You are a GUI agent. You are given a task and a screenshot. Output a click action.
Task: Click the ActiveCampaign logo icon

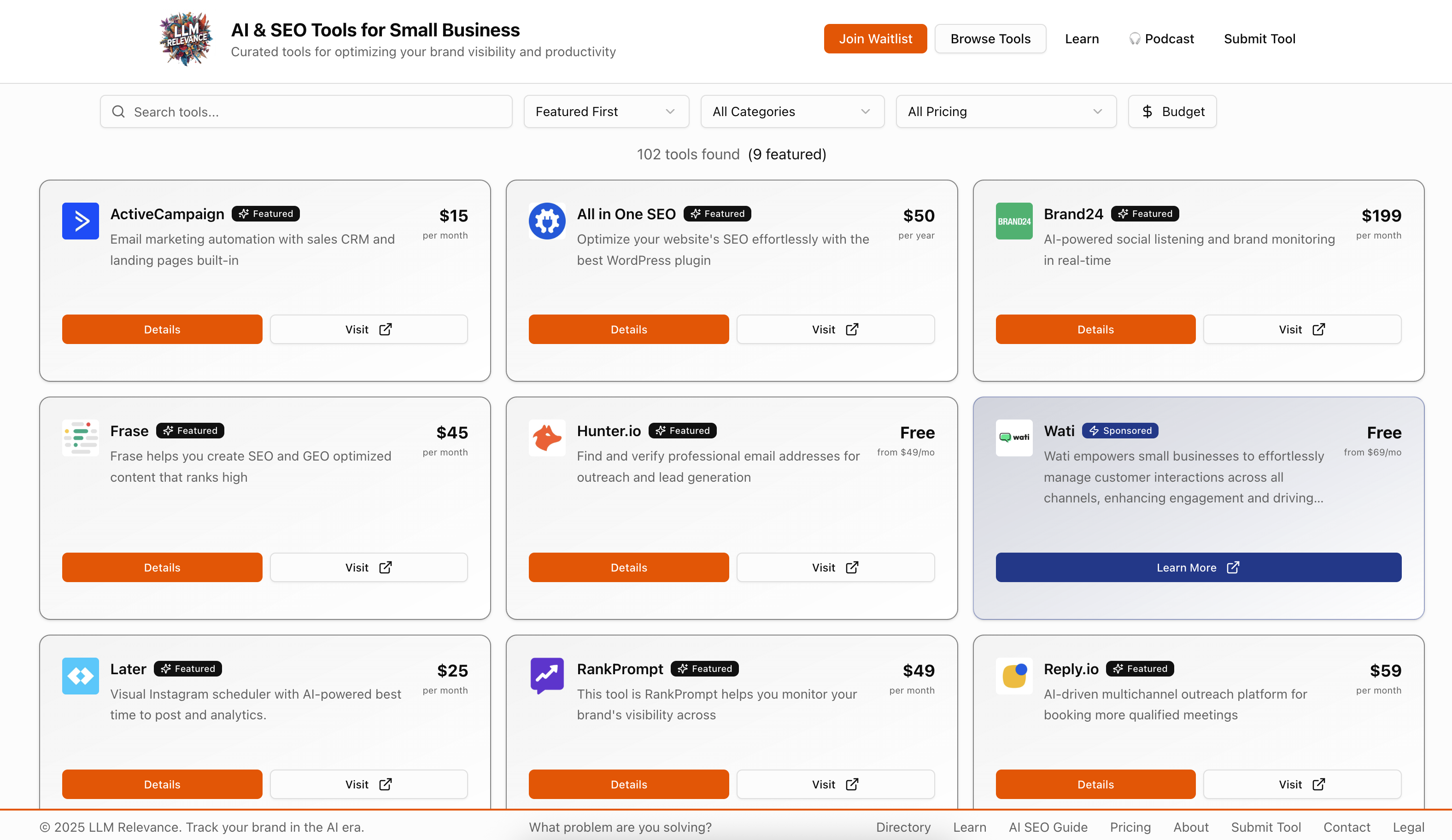tap(80, 221)
